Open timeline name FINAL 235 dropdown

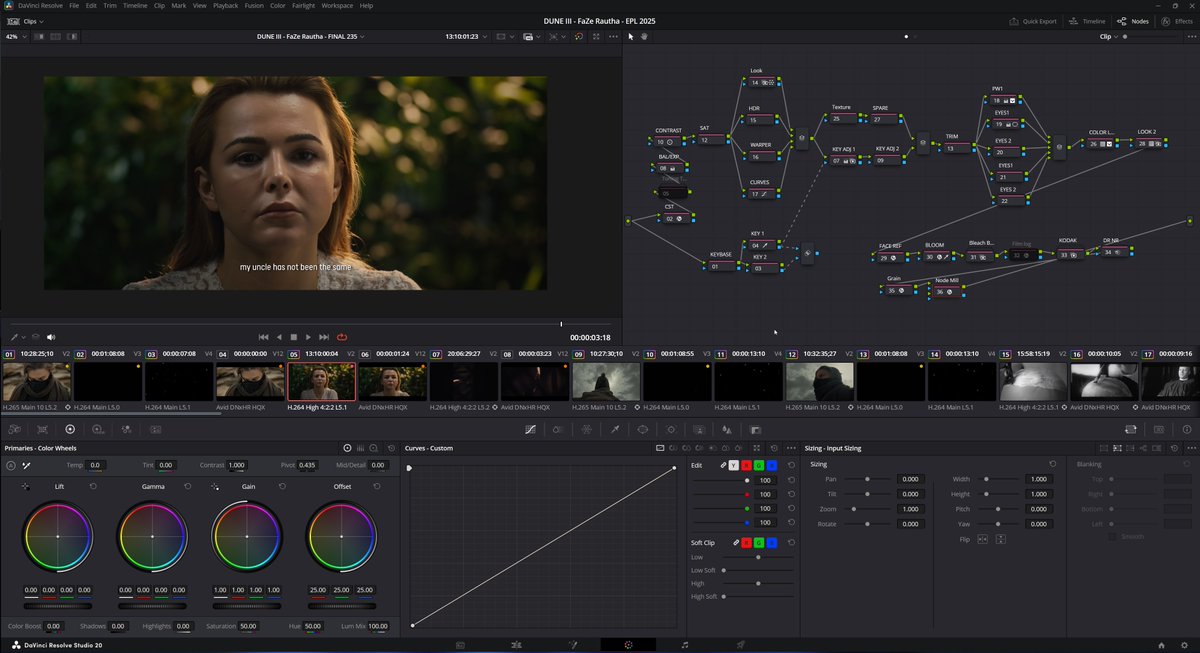(x=312, y=36)
